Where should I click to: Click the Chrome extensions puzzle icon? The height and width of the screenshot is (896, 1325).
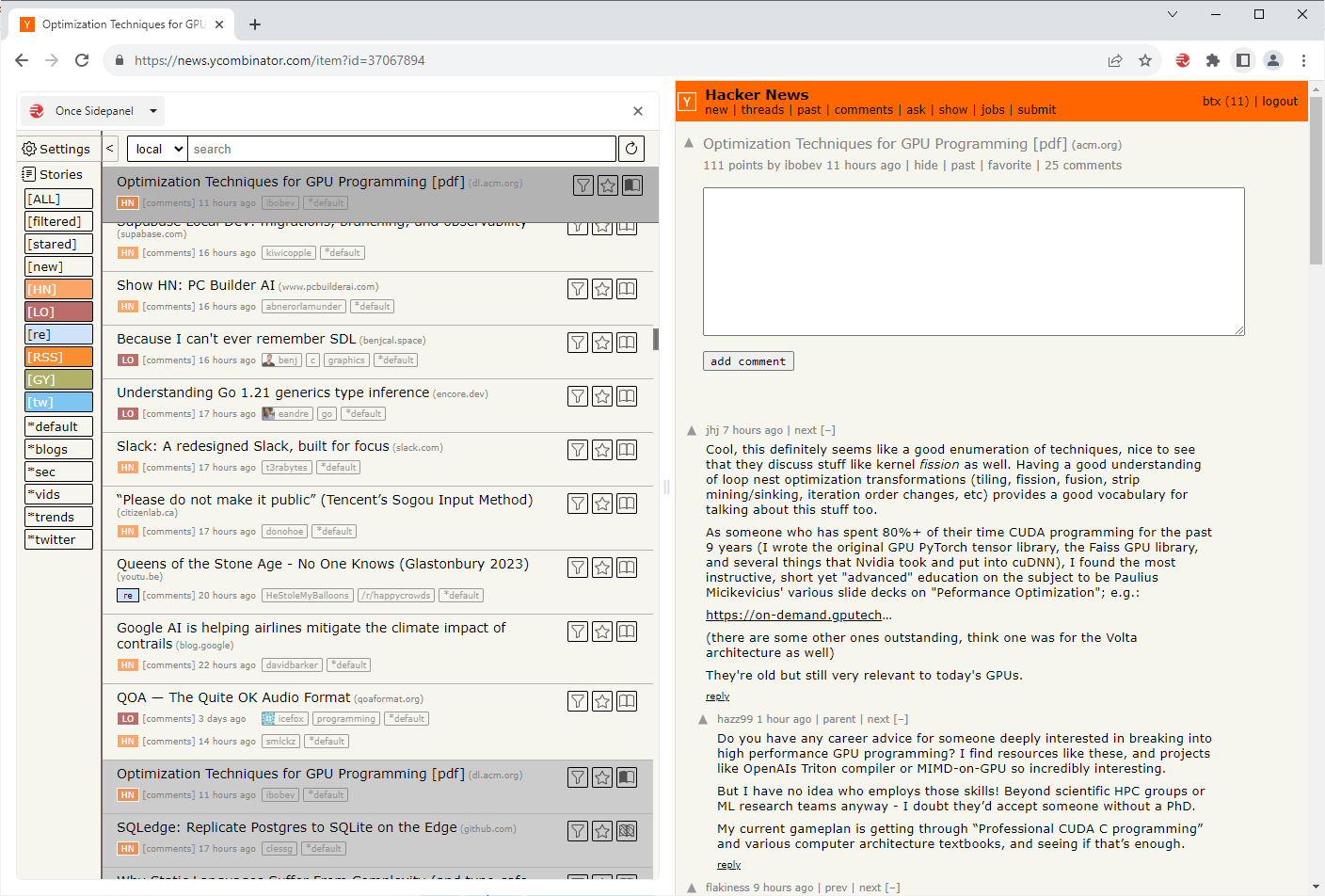click(x=1213, y=59)
